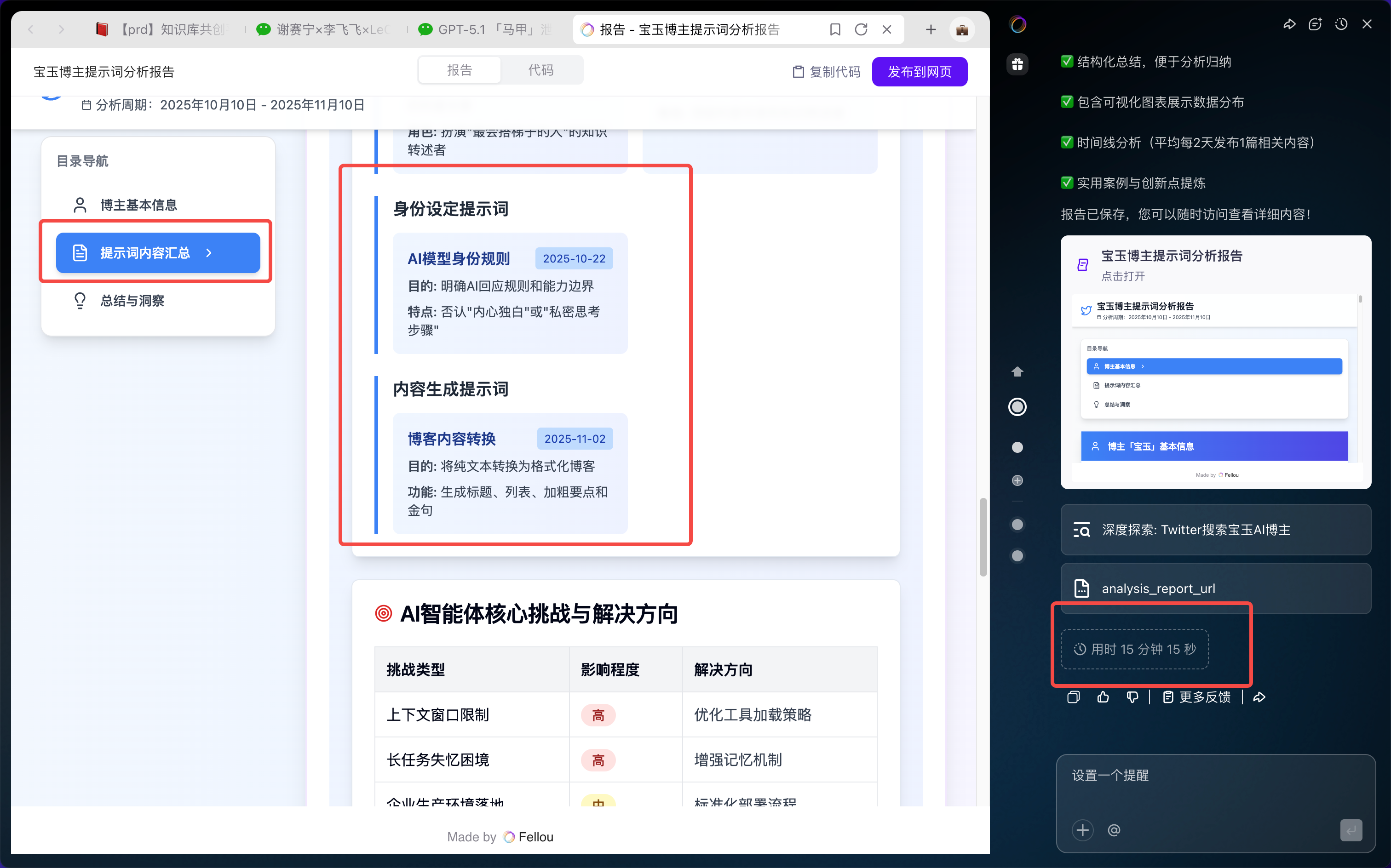
Task: Reload the report page
Action: pyautogui.click(x=861, y=29)
